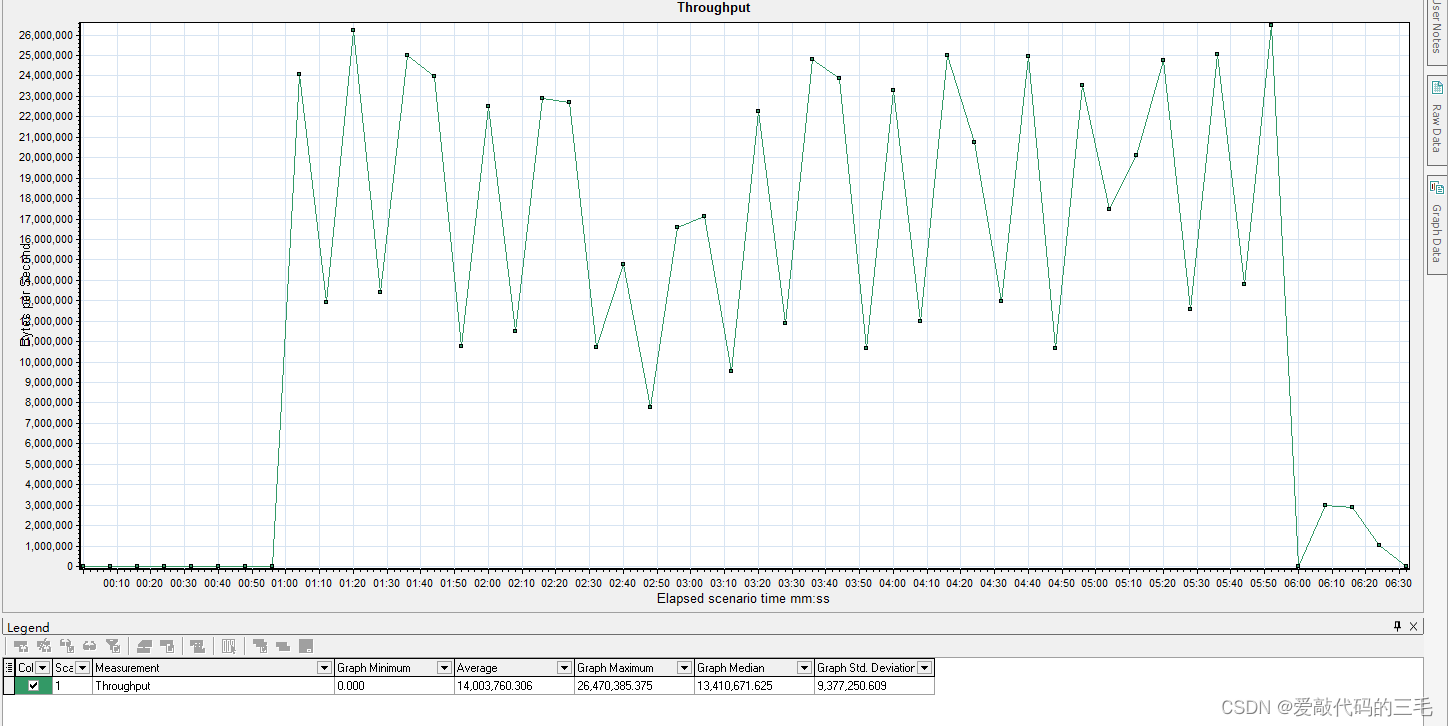The width and height of the screenshot is (1448, 726).
Task: Open the Graph Maximum column dropdown
Action: (684, 668)
